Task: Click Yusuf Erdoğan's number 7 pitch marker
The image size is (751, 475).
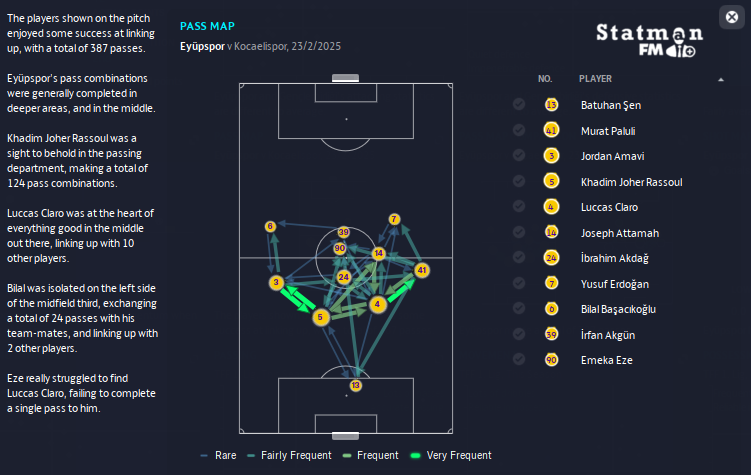Action: (x=394, y=219)
